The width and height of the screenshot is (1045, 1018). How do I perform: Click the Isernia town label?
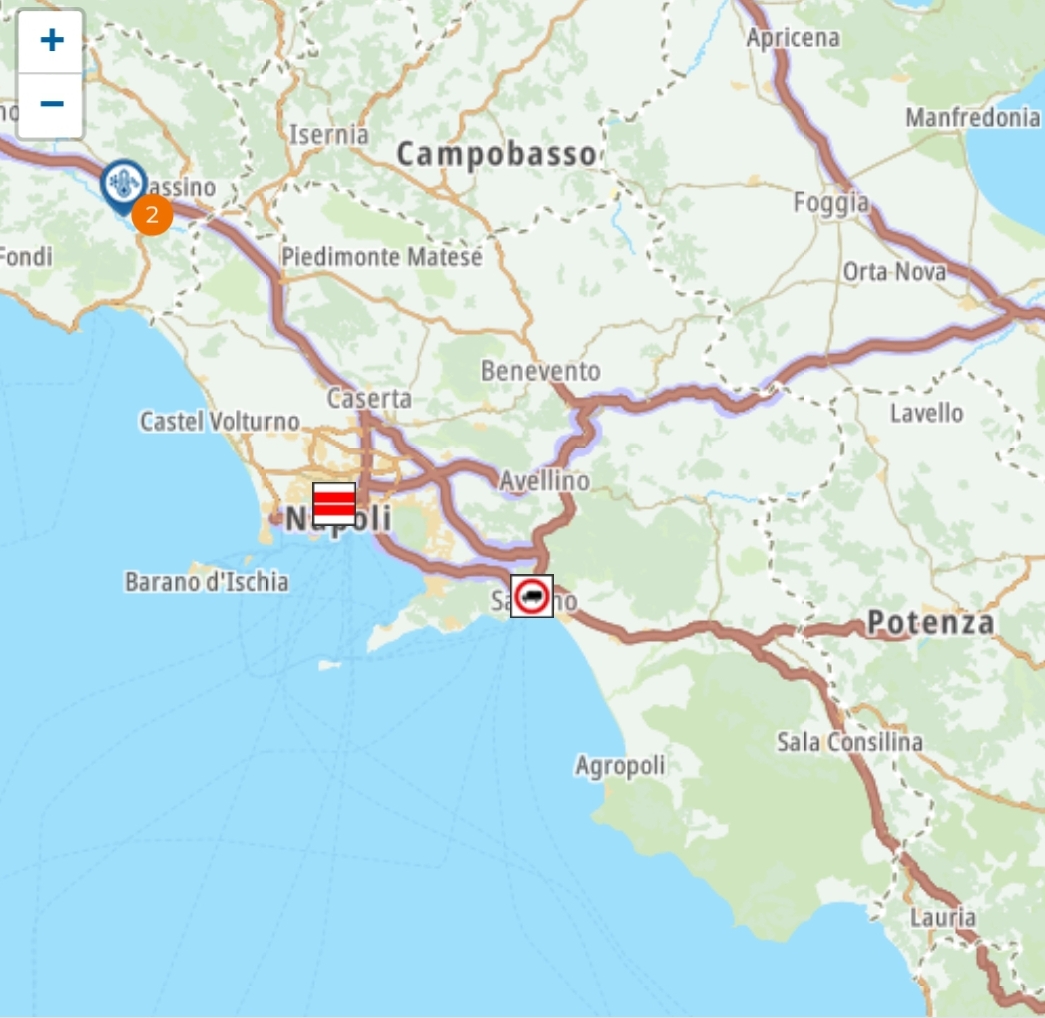coord(329,135)
